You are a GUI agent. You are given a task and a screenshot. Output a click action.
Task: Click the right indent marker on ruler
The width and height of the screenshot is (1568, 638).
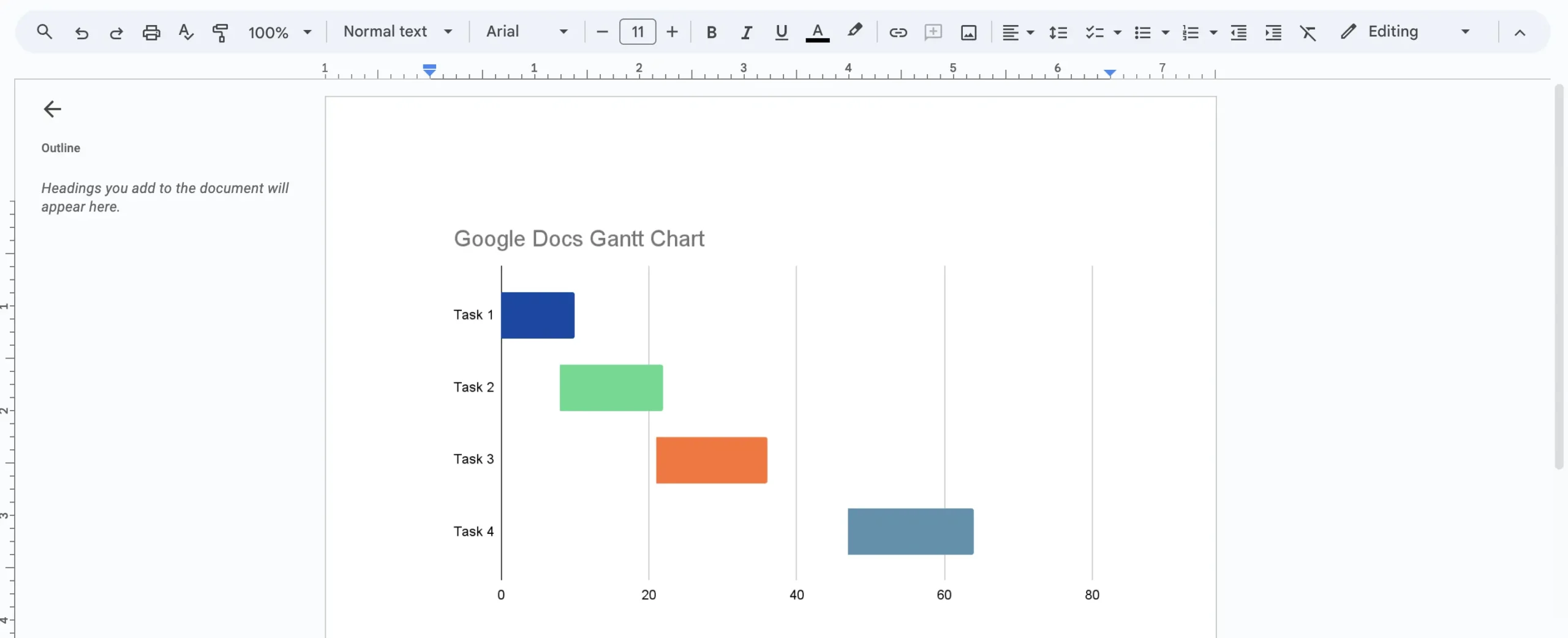pos(1110,73)
